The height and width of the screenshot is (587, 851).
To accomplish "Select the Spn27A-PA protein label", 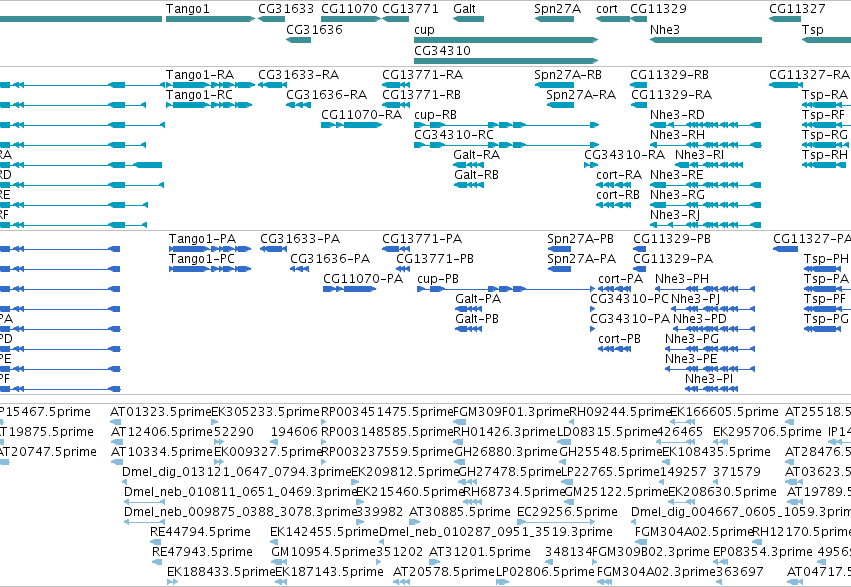I will click(x=581, y=259).
